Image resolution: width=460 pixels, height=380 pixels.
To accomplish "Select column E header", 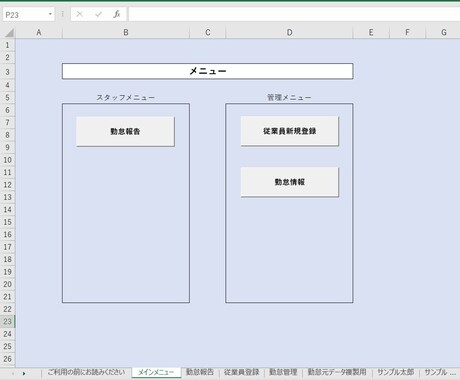I will (371, 33).
